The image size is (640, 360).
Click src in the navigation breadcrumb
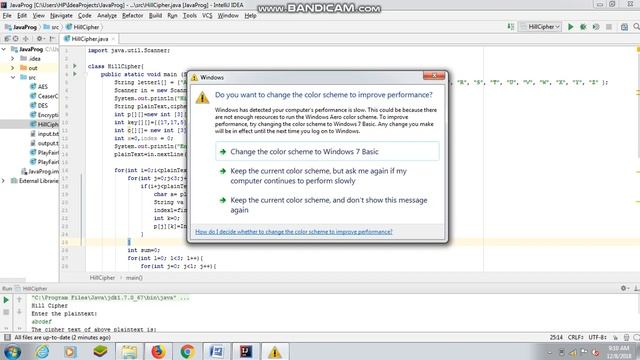51,27
